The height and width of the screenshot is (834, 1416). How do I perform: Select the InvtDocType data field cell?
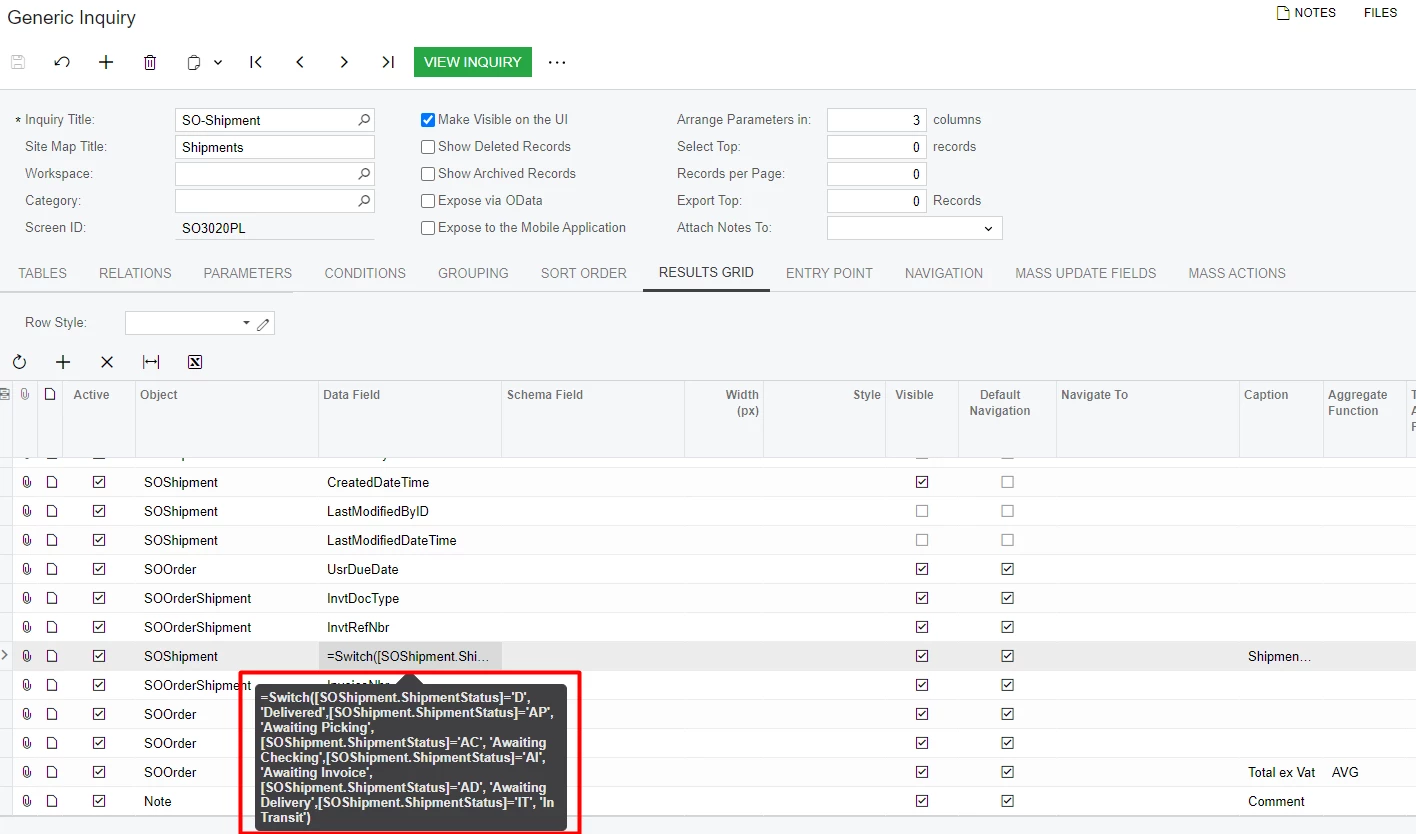coord(410,598)
